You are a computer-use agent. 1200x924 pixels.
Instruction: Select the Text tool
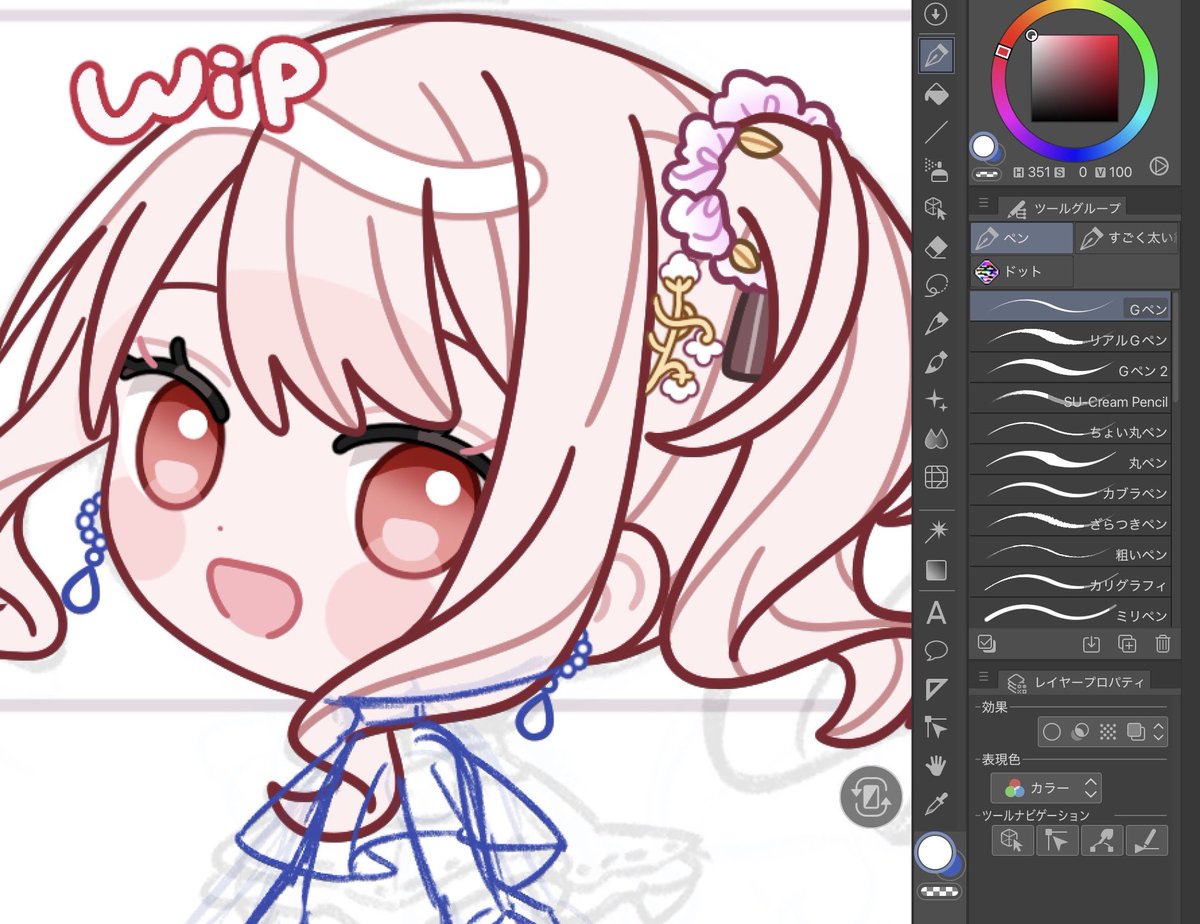coord(936,612)
